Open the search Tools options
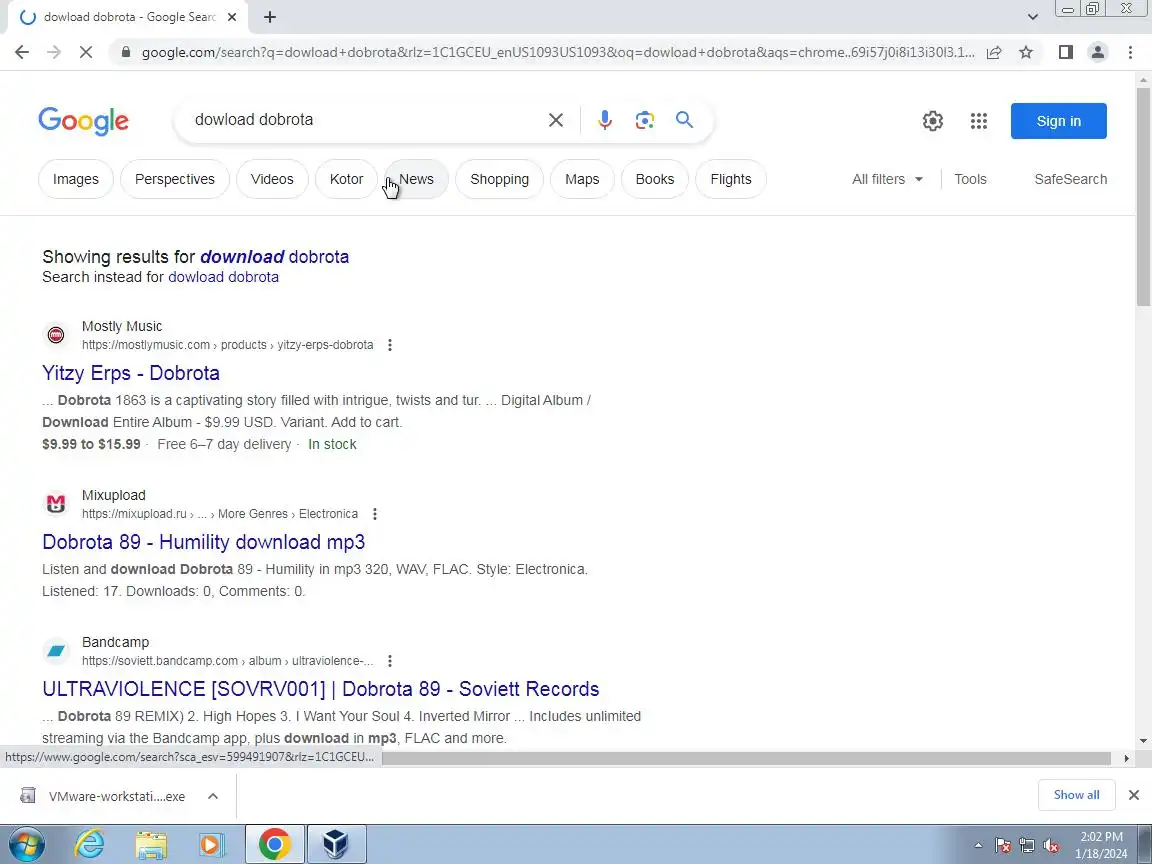 970,179
